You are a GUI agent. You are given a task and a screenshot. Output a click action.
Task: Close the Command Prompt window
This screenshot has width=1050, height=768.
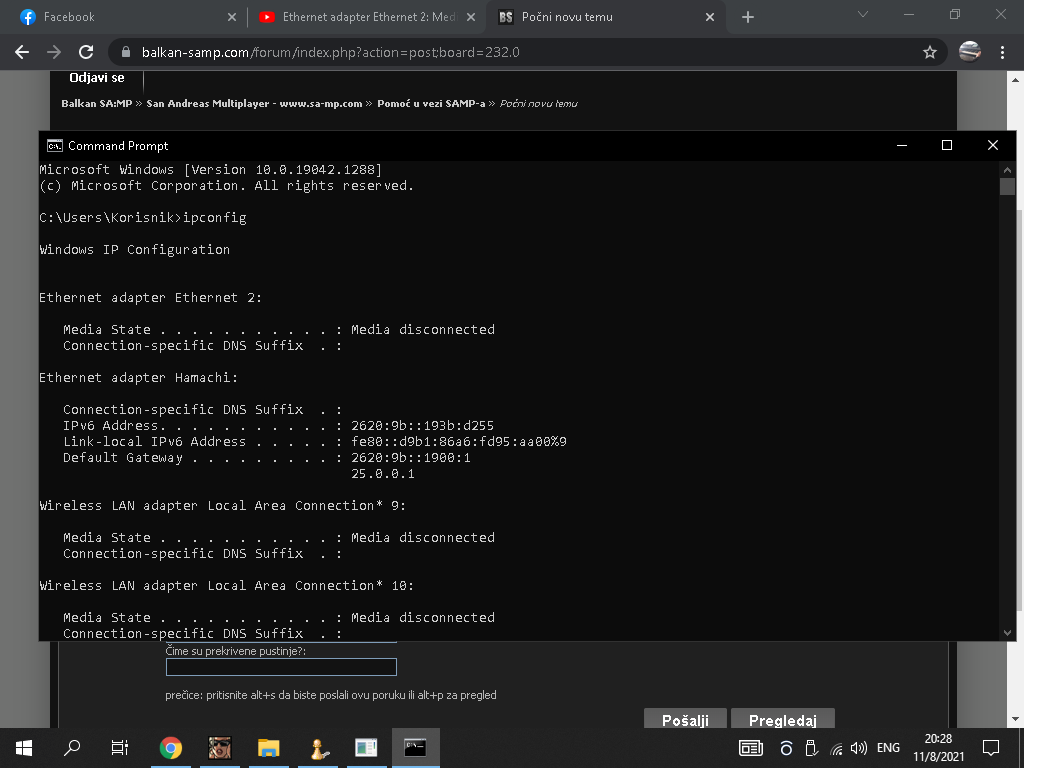(992, 145)
